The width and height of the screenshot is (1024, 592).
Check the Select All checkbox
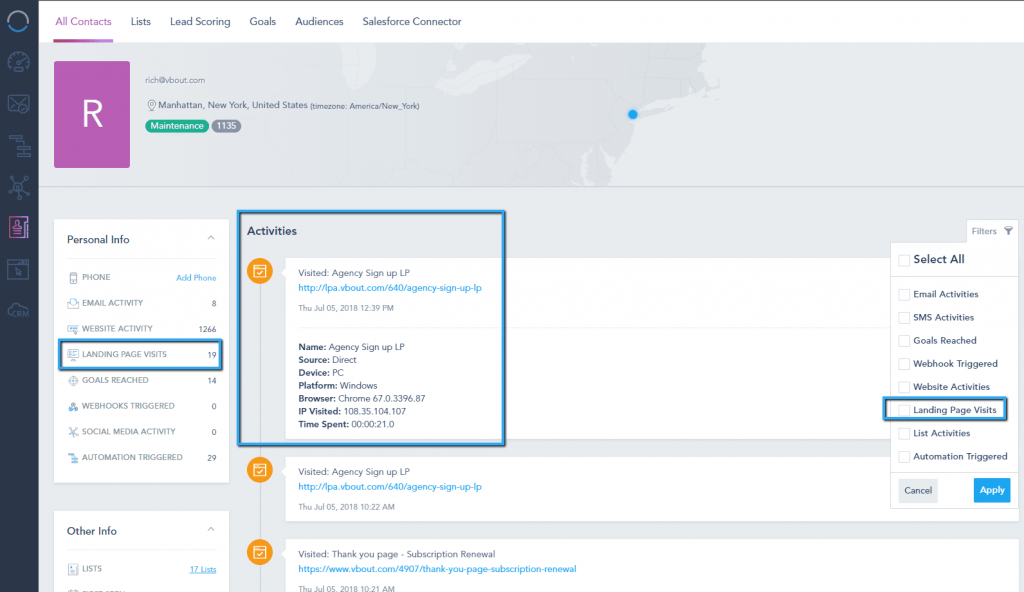[x=904, y=260]
